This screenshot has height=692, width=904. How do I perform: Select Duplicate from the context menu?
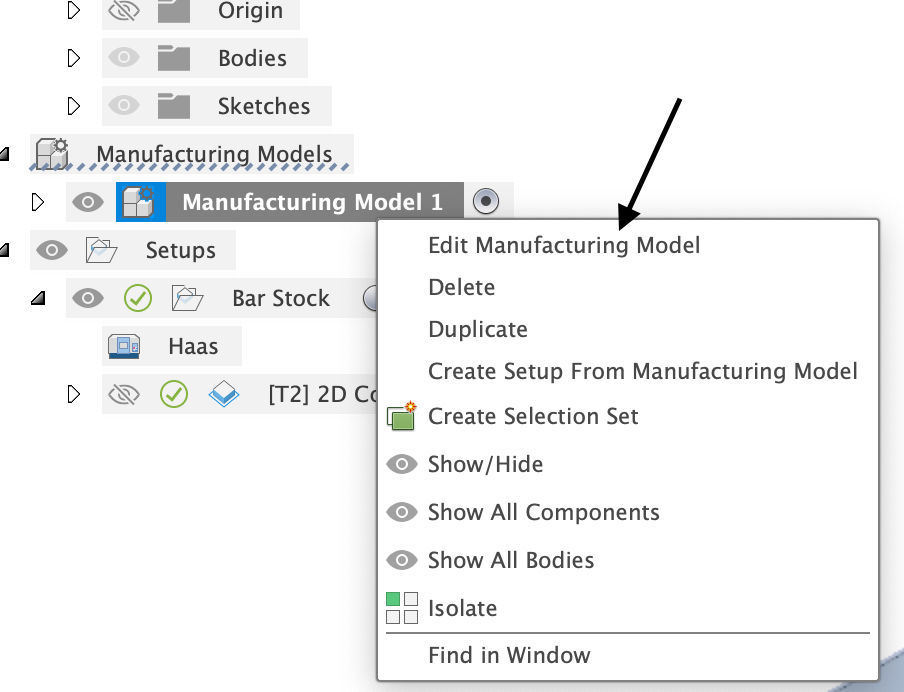[x=480, y=329]
